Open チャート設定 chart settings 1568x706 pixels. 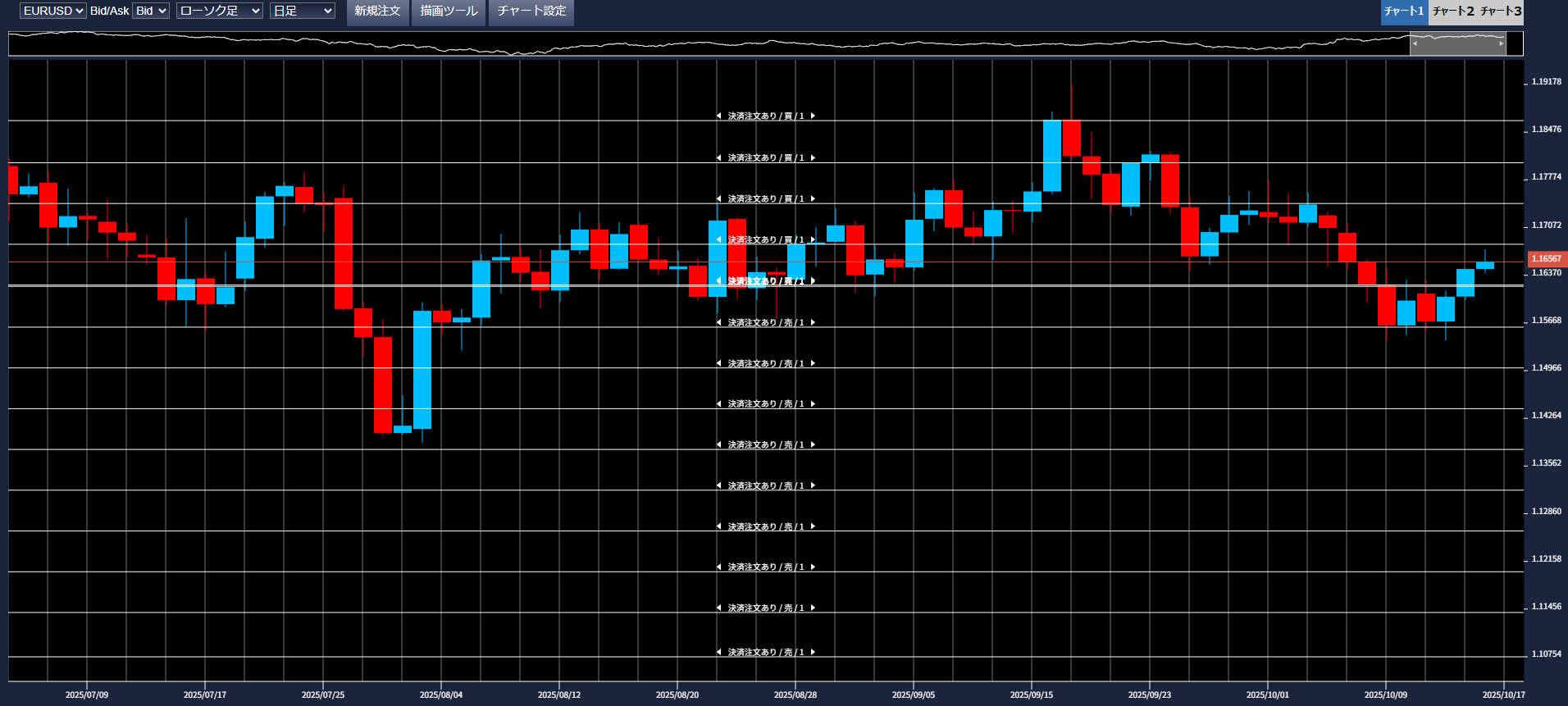(531, 11)
